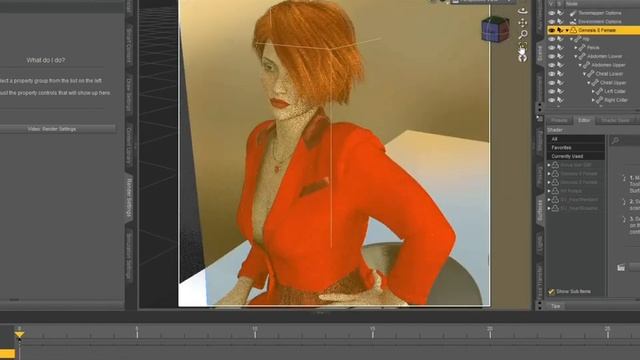This screenshot has width=640, height=360.
Task: Select the All shader filter
Action: pos(576,139)
